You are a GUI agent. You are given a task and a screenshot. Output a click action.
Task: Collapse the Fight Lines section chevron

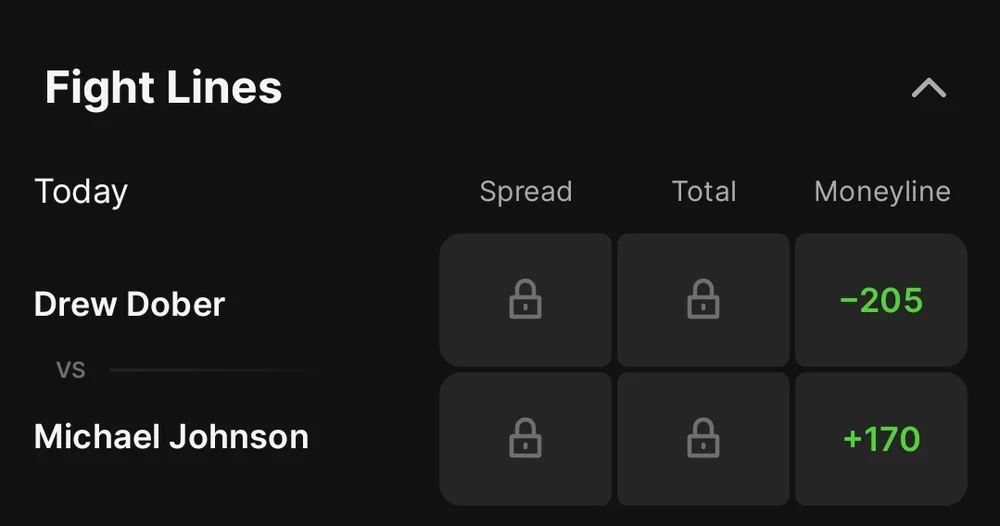tap(928, 89)
